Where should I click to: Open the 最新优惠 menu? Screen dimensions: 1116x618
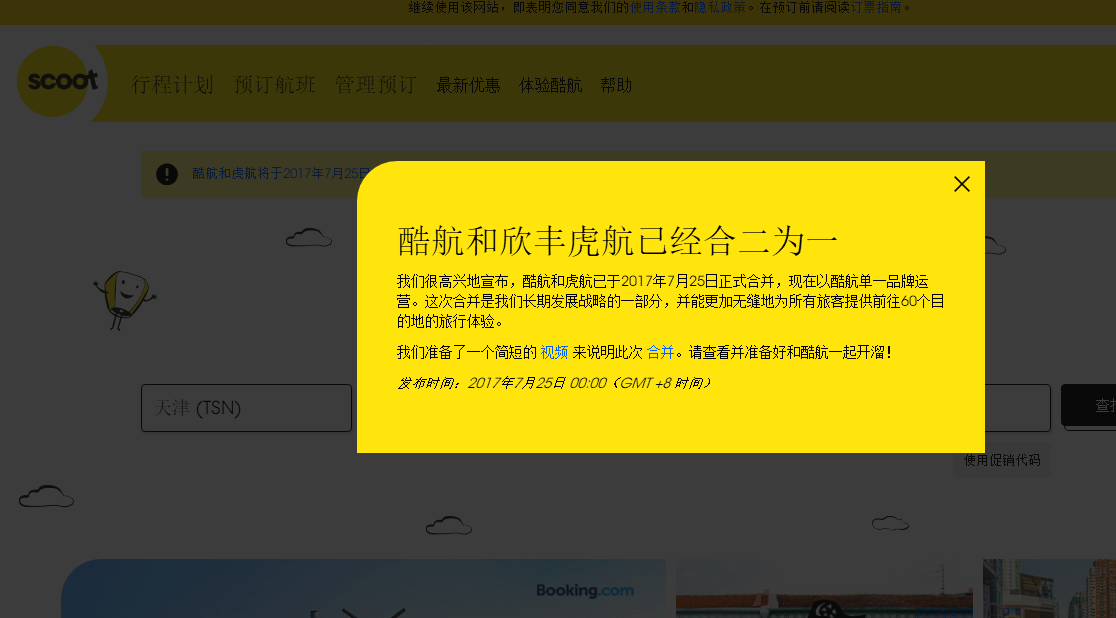coord(468,85)
